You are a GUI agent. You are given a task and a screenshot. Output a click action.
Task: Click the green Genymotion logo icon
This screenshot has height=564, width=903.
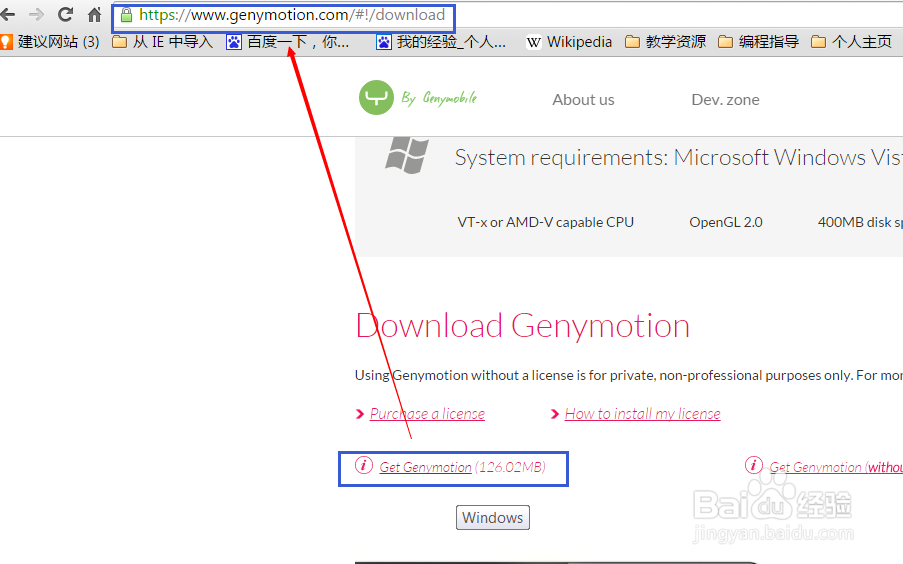click(376, 97)
